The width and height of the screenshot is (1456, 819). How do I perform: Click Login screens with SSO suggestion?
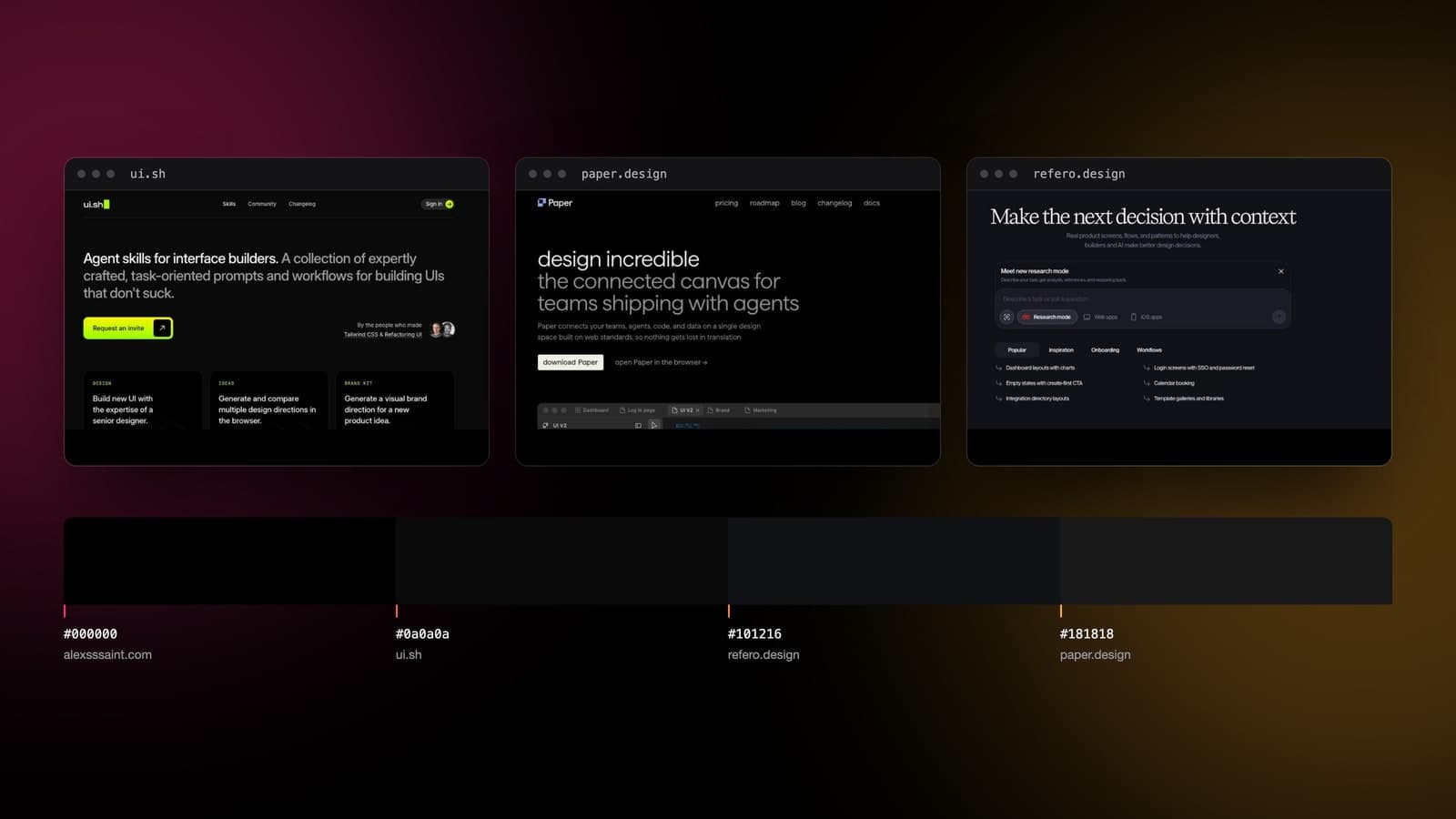tap(1199, 368)
